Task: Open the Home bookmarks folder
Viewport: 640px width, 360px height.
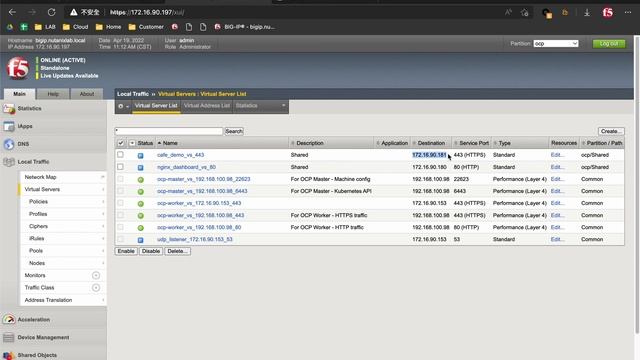Action: point(108,27)
